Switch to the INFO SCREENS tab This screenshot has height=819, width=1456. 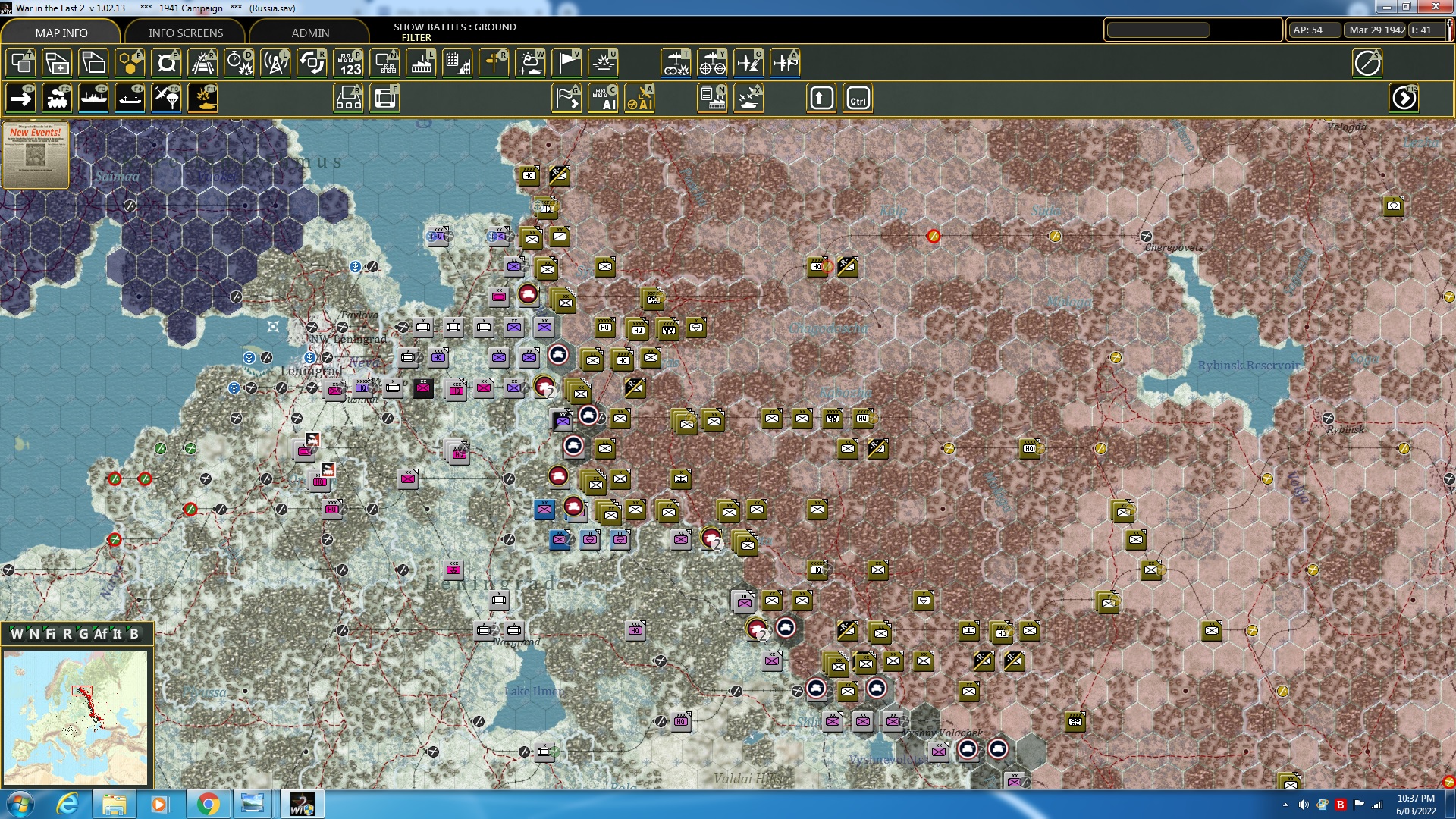coord(186,33)
